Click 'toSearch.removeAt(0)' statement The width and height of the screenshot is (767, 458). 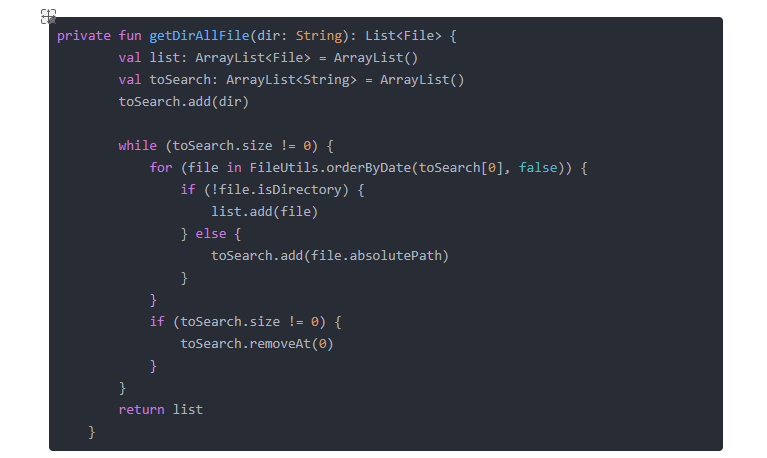point(257,344)
